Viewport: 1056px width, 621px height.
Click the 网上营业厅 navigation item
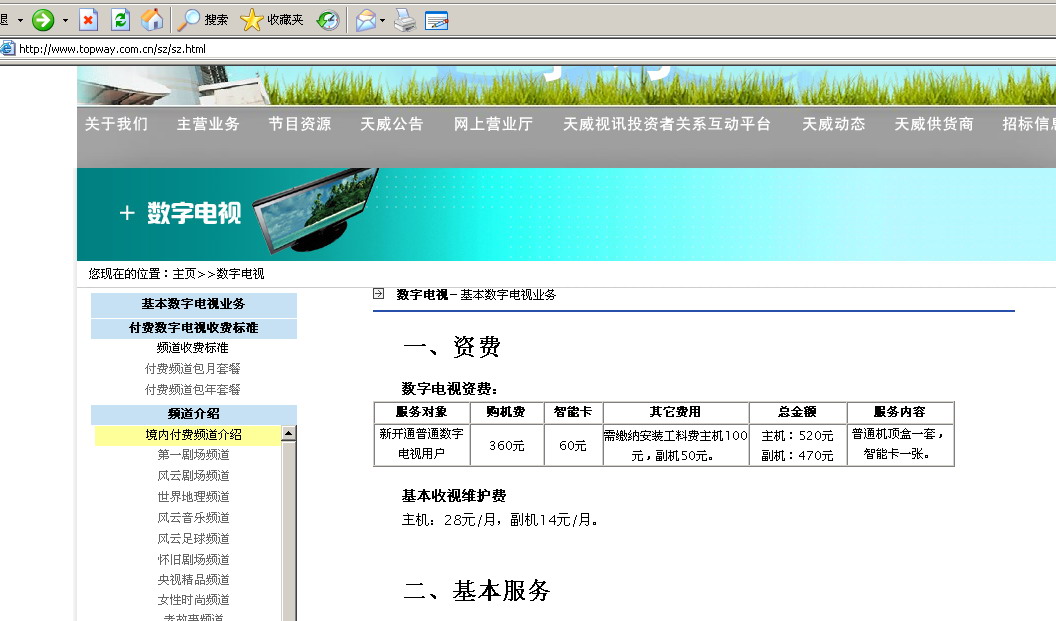point(493,124)
